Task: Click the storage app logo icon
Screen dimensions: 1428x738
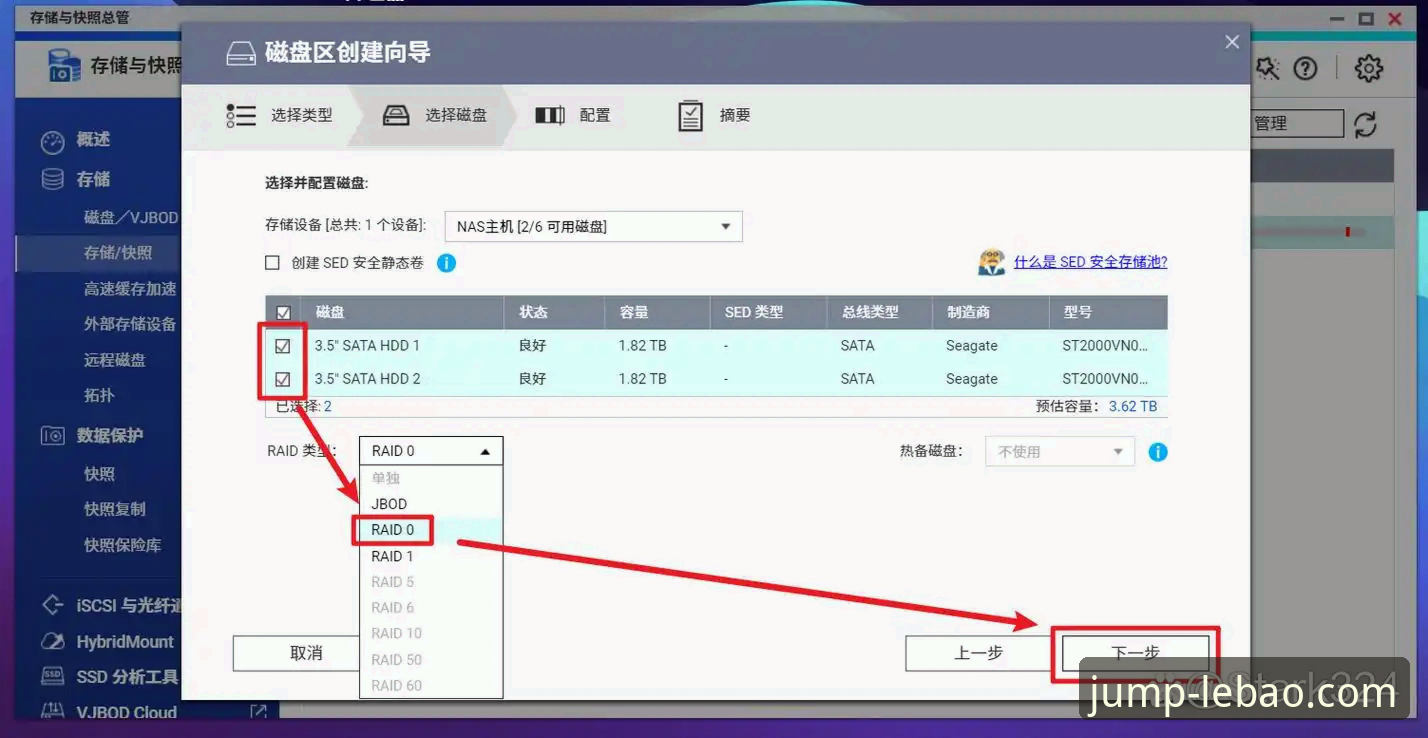Action: coord(64,66)
